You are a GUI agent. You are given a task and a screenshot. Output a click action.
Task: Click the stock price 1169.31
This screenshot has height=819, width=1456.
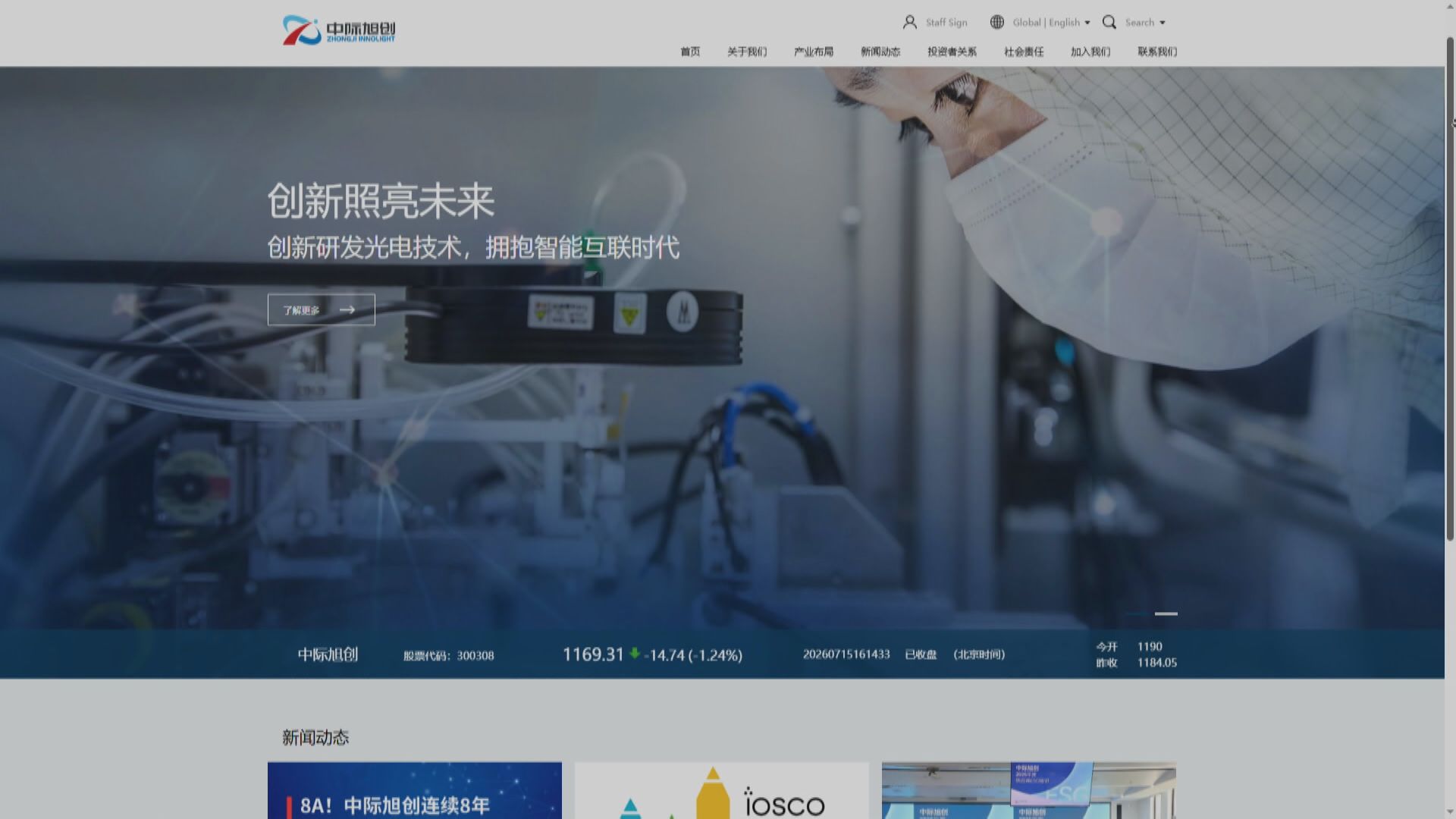593,654
